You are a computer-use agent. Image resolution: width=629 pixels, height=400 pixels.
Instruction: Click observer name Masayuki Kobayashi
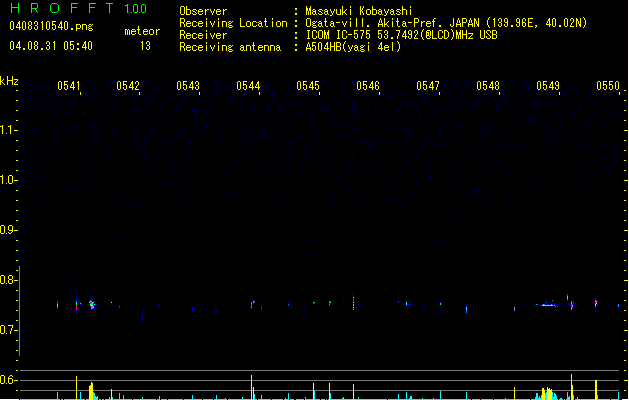(359, 11)
